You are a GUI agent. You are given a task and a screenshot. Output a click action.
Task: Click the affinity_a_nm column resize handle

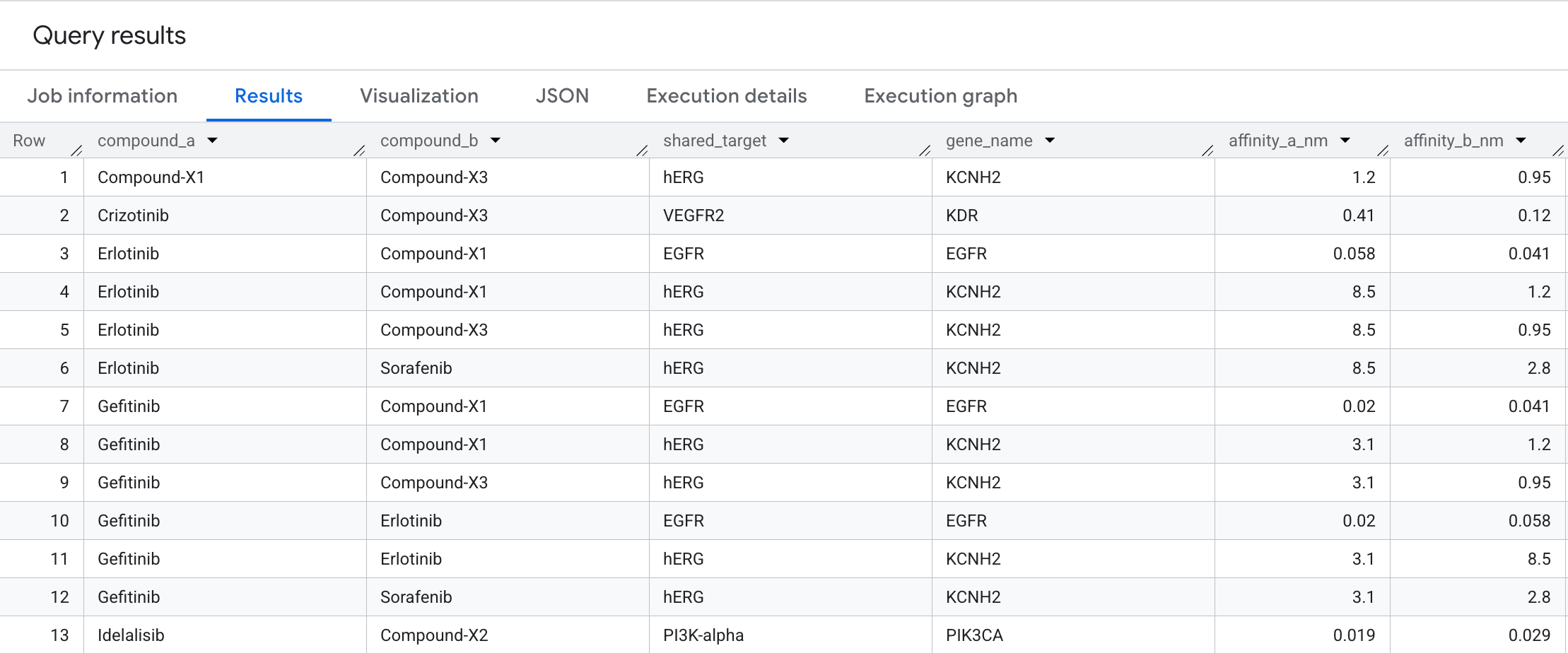click(x=1383, y=150)
